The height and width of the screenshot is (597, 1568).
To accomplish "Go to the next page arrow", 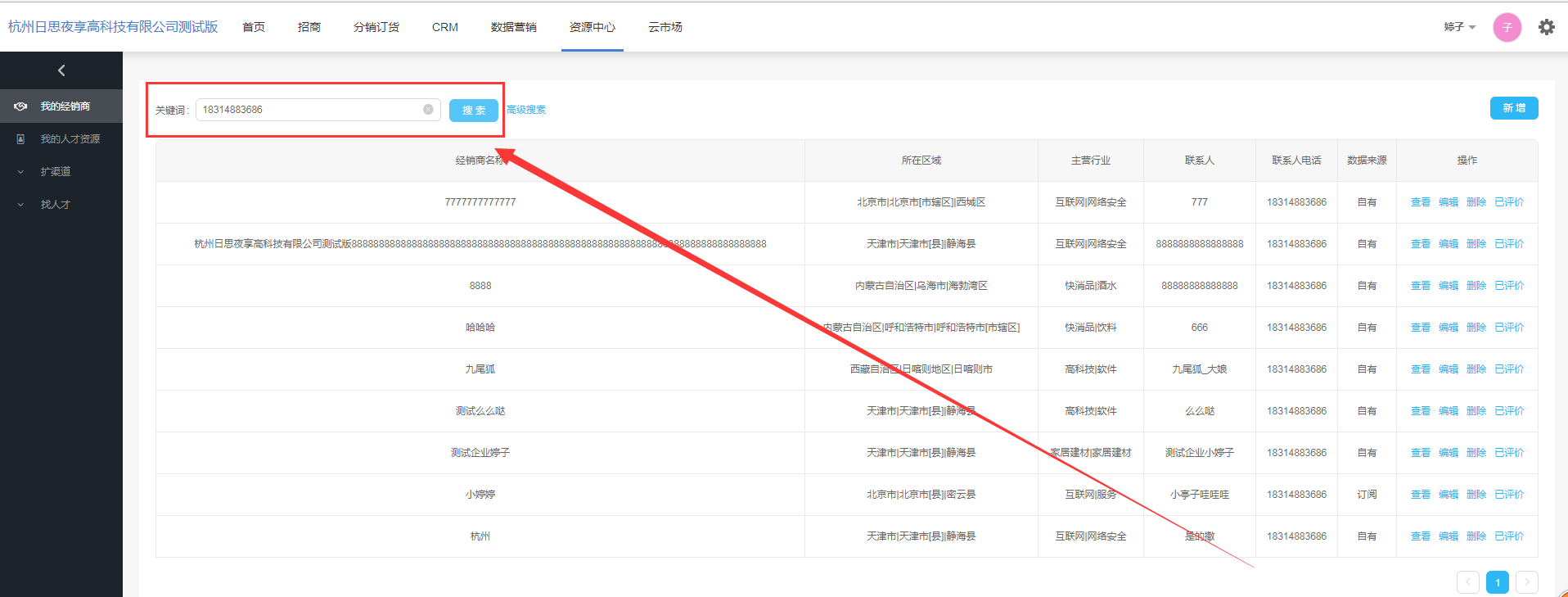I will (1526, 582).
